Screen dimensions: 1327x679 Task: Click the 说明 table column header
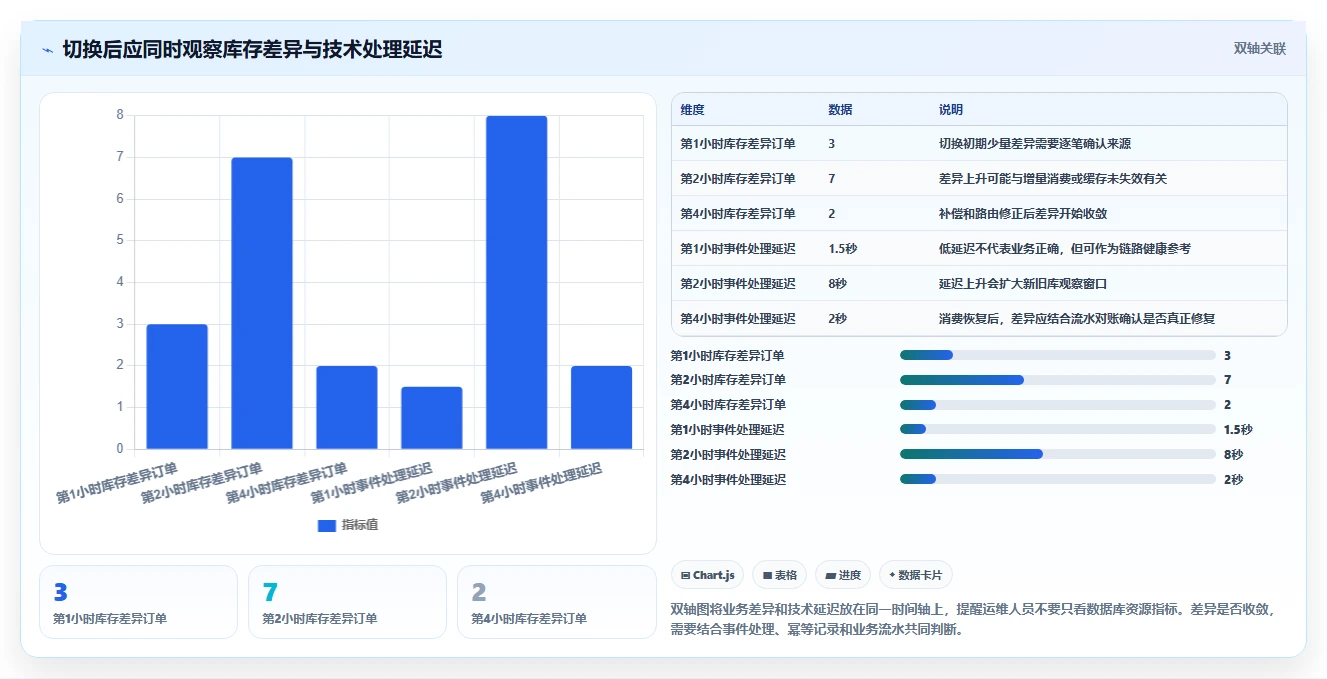pyautogui.click(x=950, y=110)
